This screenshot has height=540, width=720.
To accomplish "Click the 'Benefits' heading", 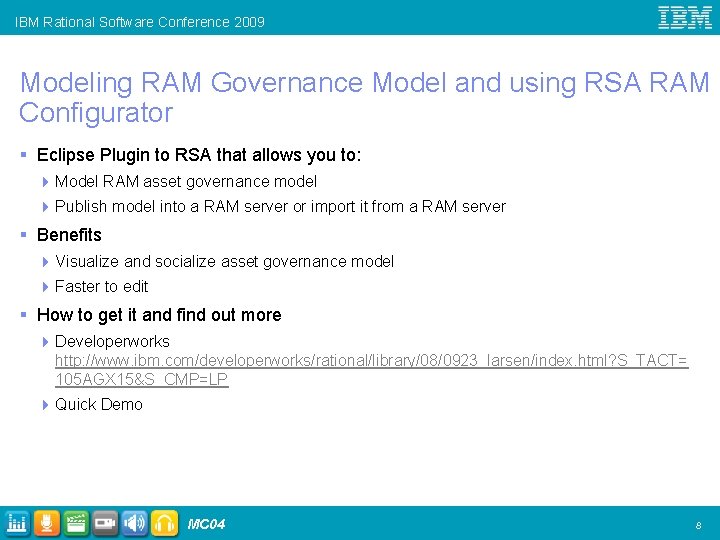I will 69,235.
